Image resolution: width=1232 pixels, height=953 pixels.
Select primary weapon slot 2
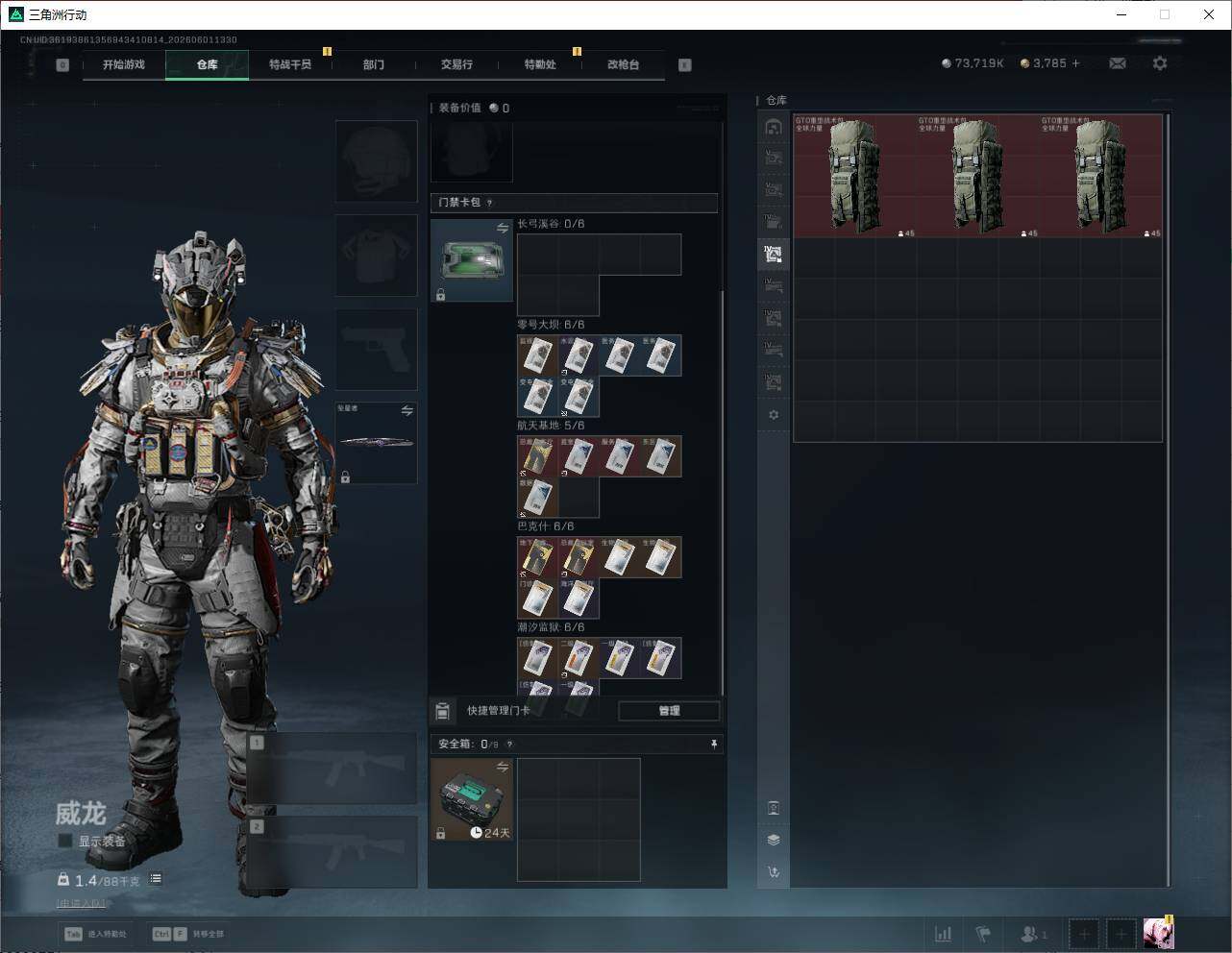pos(333,852)
